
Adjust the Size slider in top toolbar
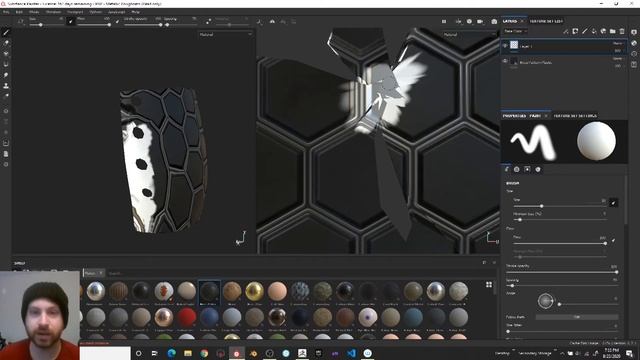(46, 25)
